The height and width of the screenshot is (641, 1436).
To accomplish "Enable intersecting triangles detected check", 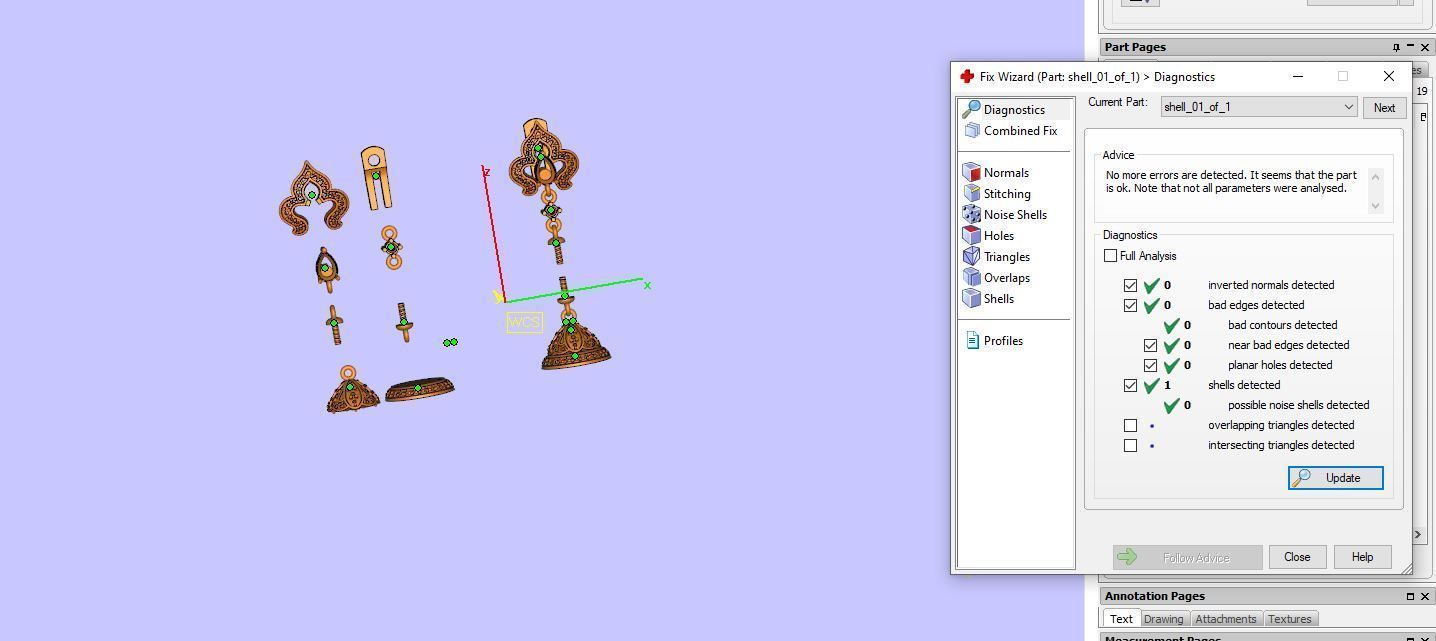I will [1130, 445].
